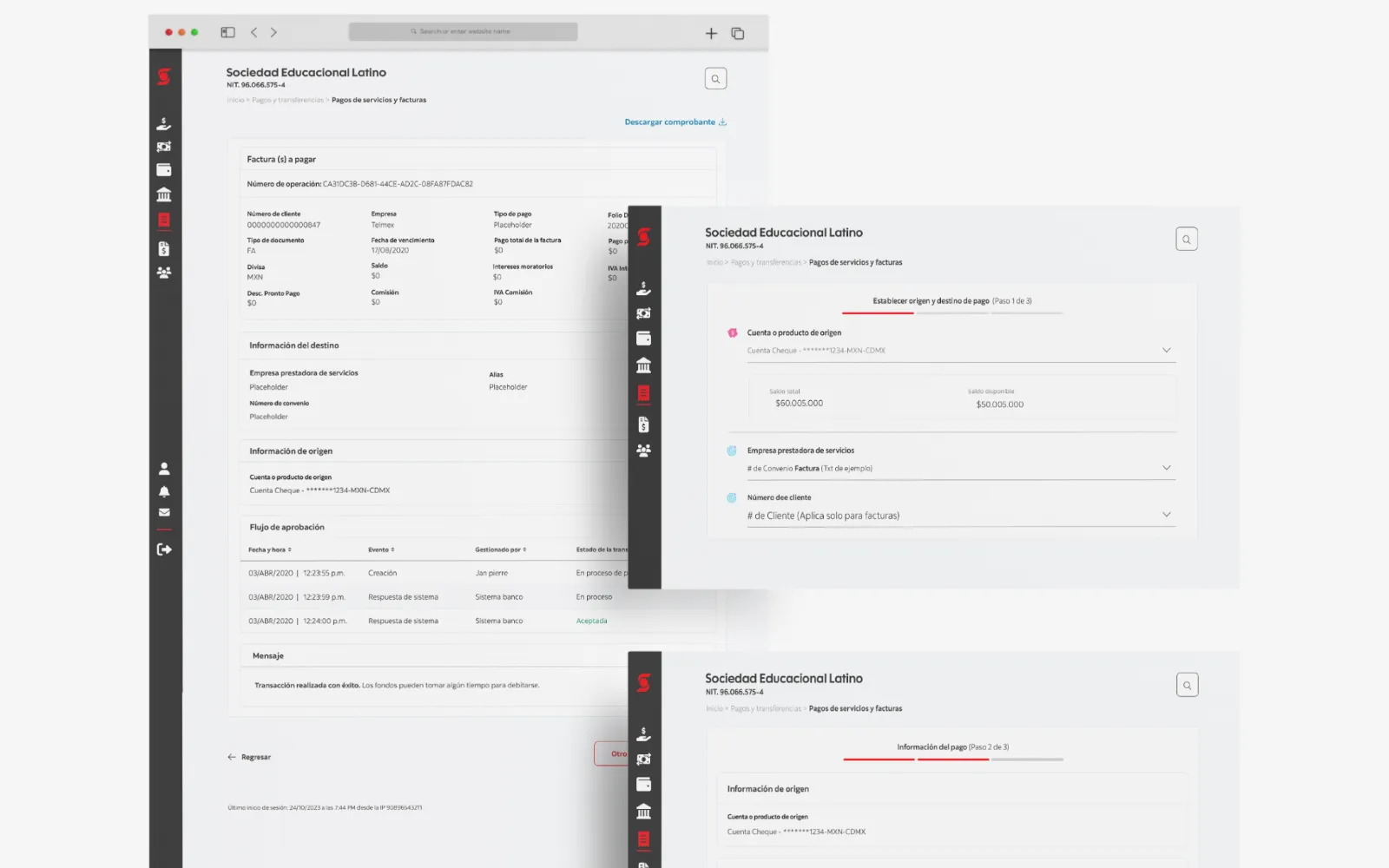Click the browser address search field
This screenshot has width=1389, height=868.
point(463,31)
